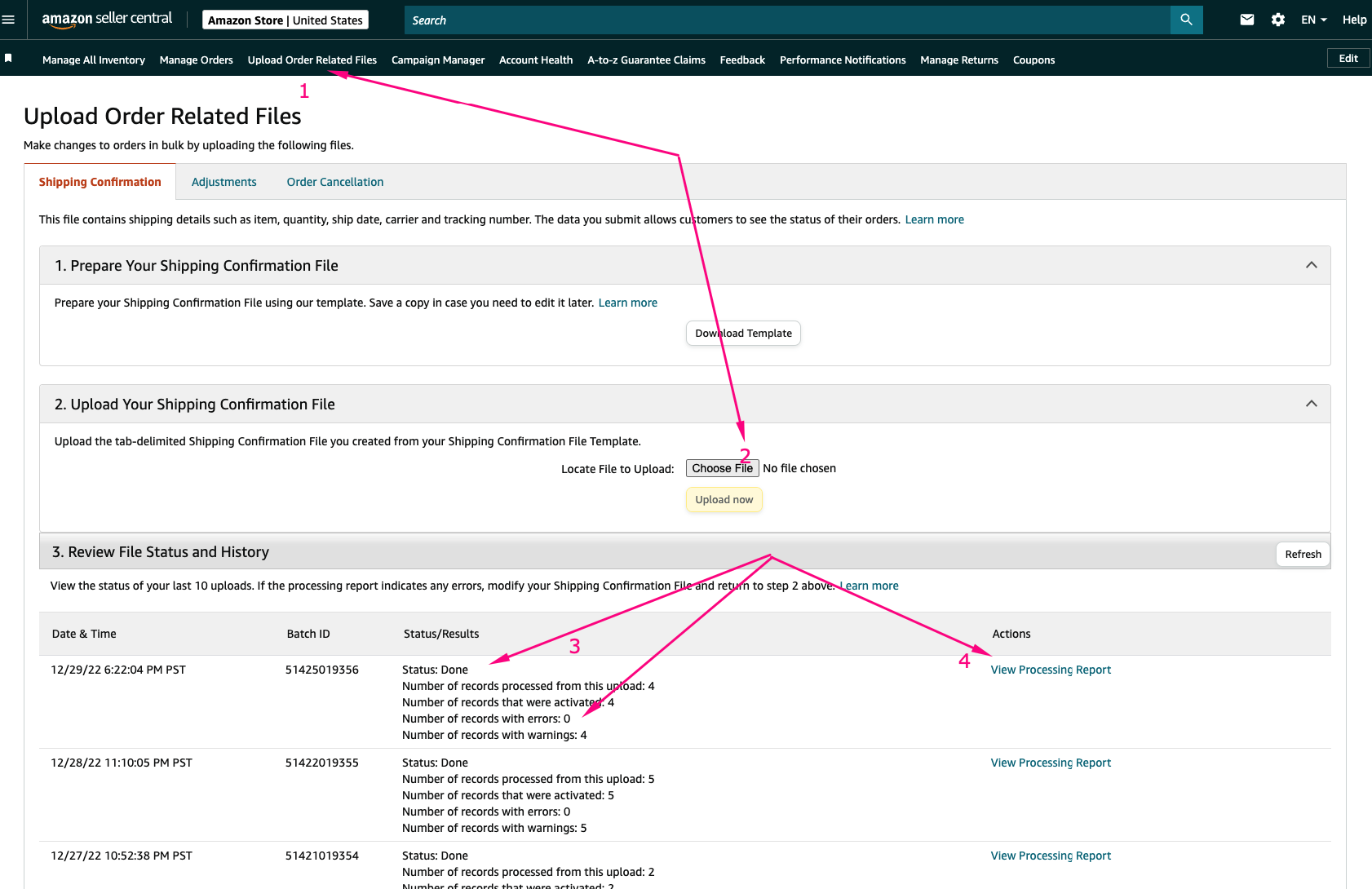
Task: Click the Refresh button
Action: 1303,554
